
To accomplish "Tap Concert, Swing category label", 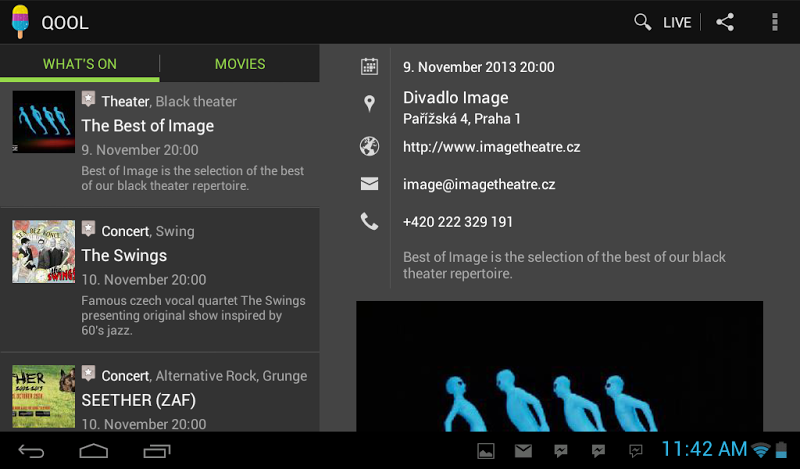I will coord(148,231).
